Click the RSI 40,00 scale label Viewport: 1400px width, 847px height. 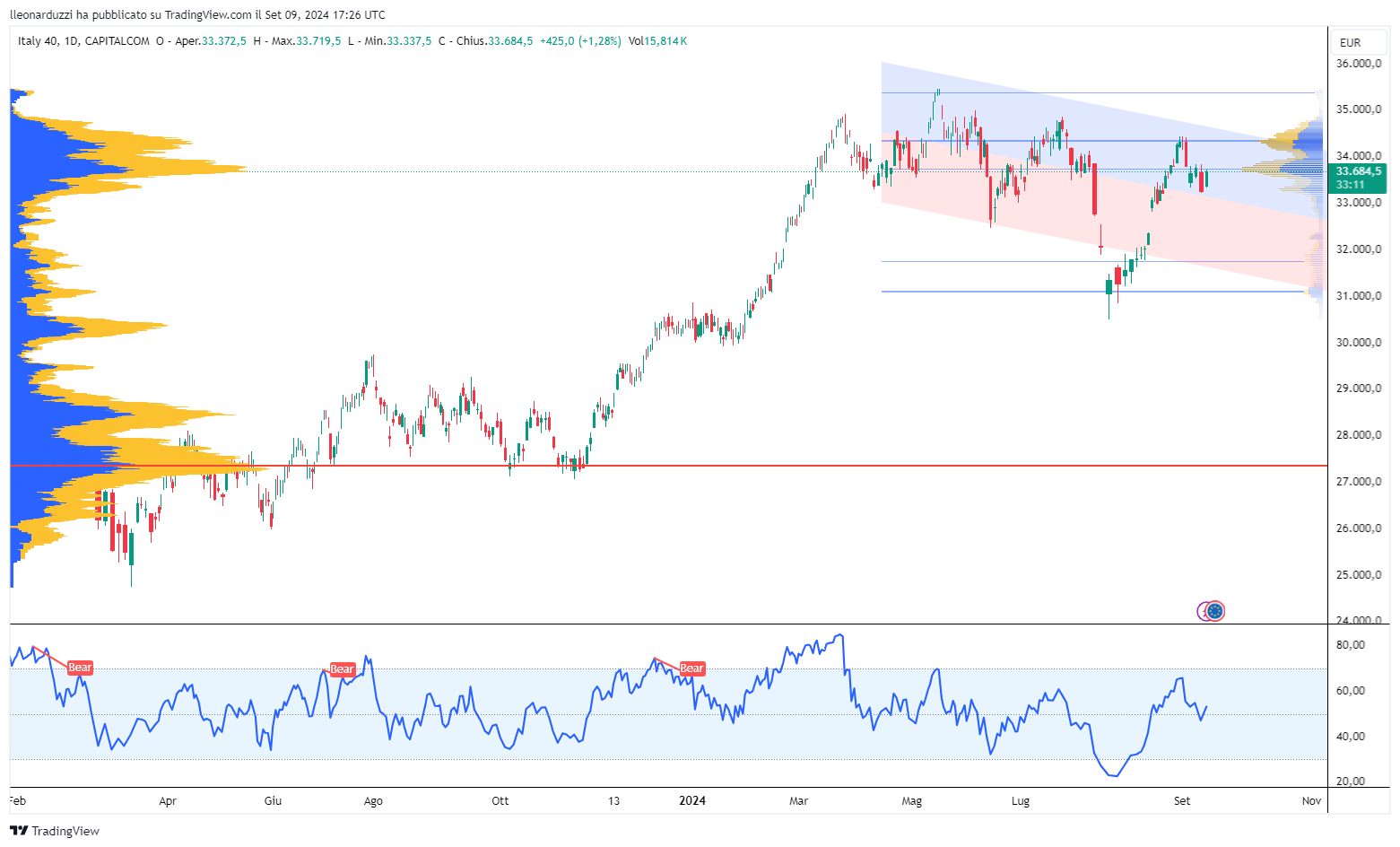click(1350, 737)
